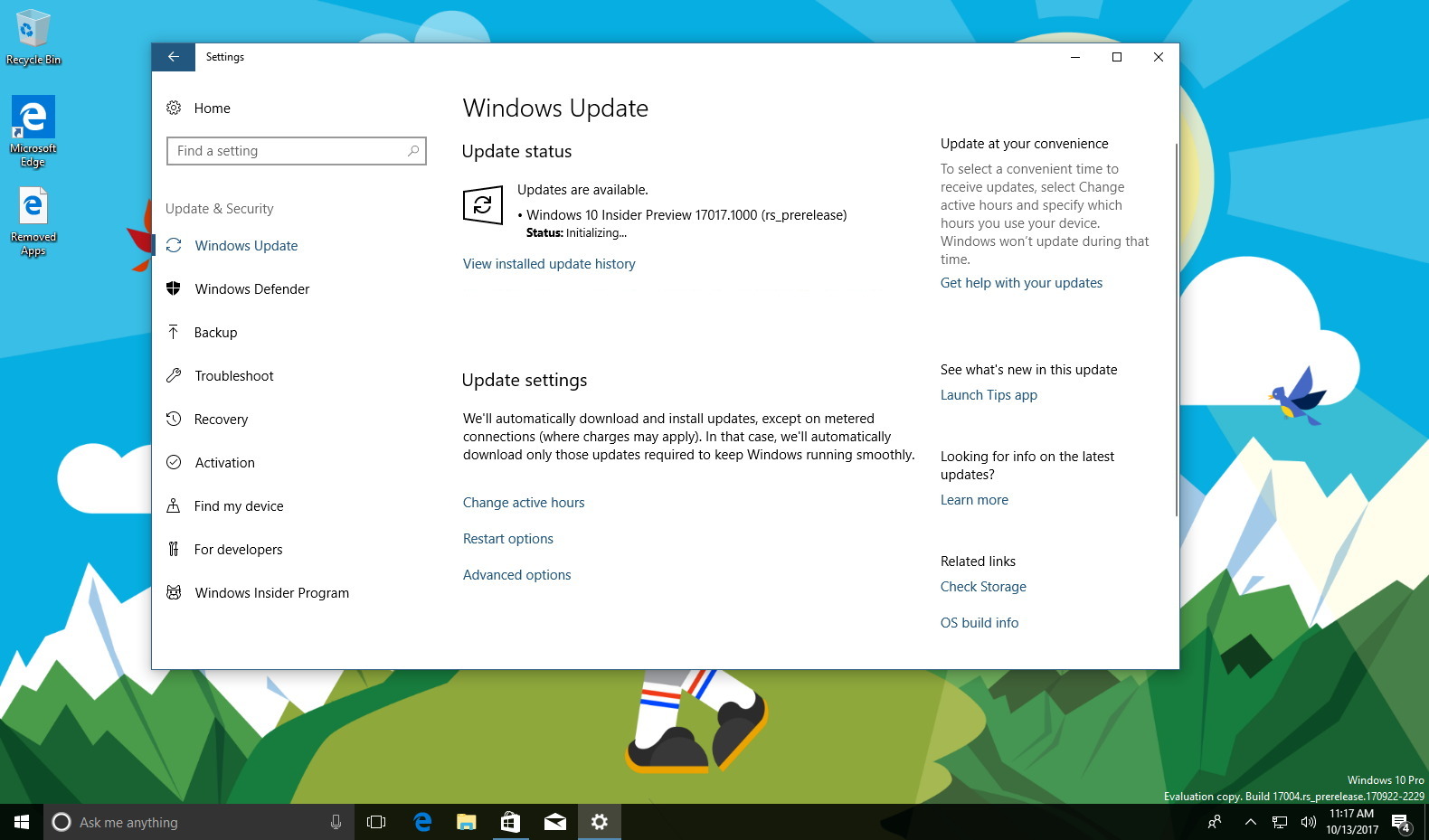Viewport: 1429px width, 840px height.
Task: Close the Settings window
Action: pos(1159,57)
